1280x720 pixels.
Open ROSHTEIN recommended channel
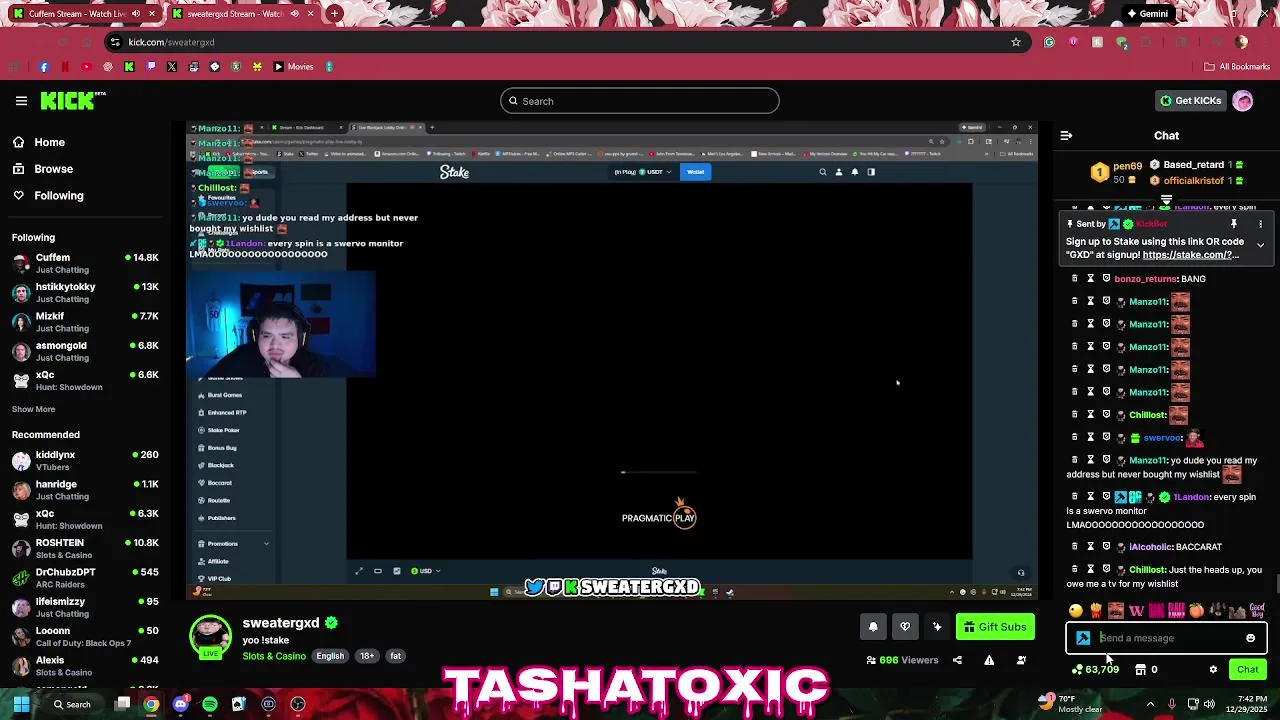[x=85, y=549]
